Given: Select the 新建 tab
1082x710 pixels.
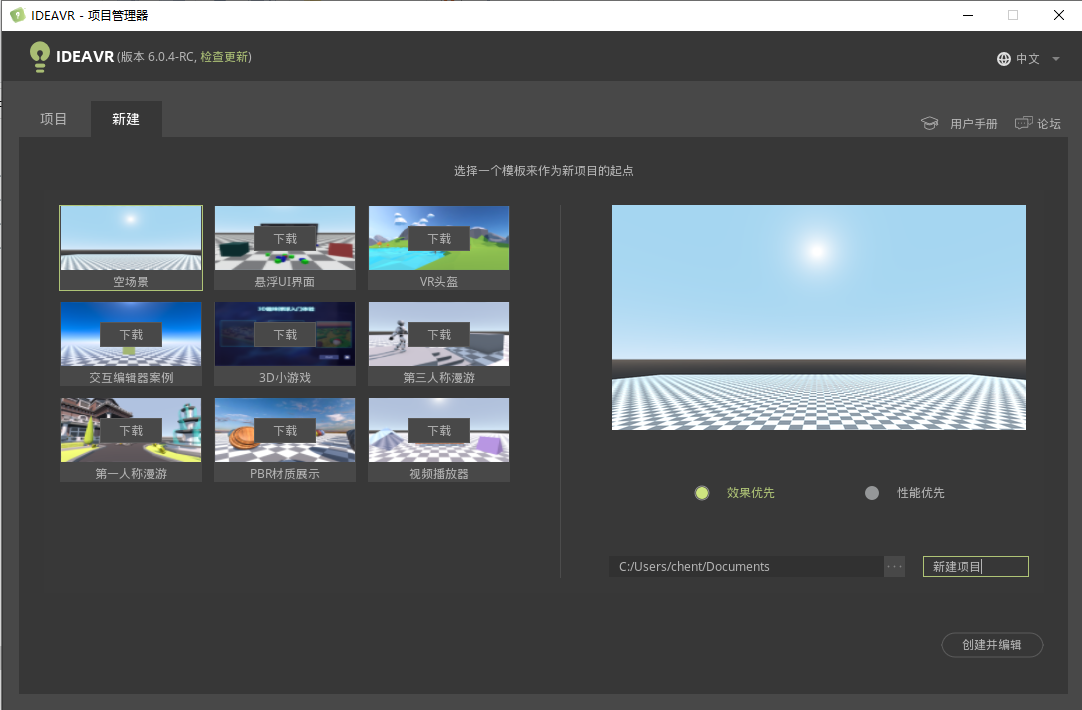Looking at the screenshot, I should 126,119.
